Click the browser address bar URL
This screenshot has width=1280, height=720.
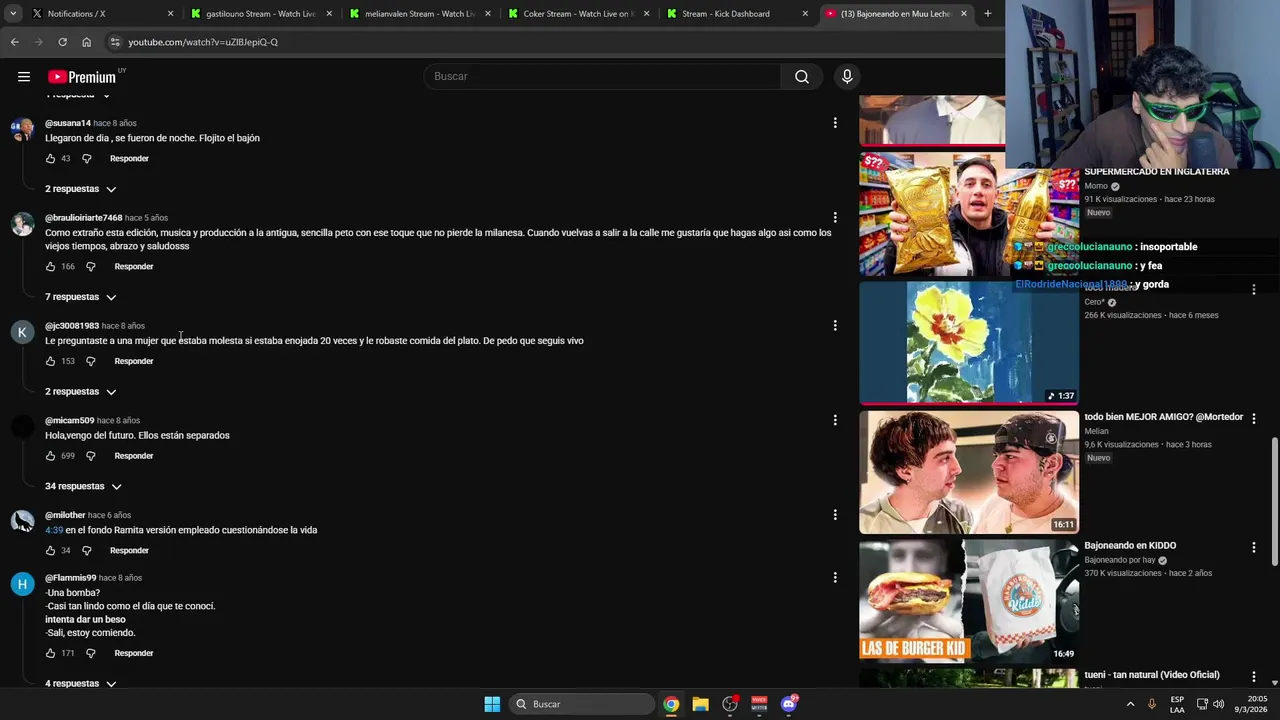click(203, 42)
